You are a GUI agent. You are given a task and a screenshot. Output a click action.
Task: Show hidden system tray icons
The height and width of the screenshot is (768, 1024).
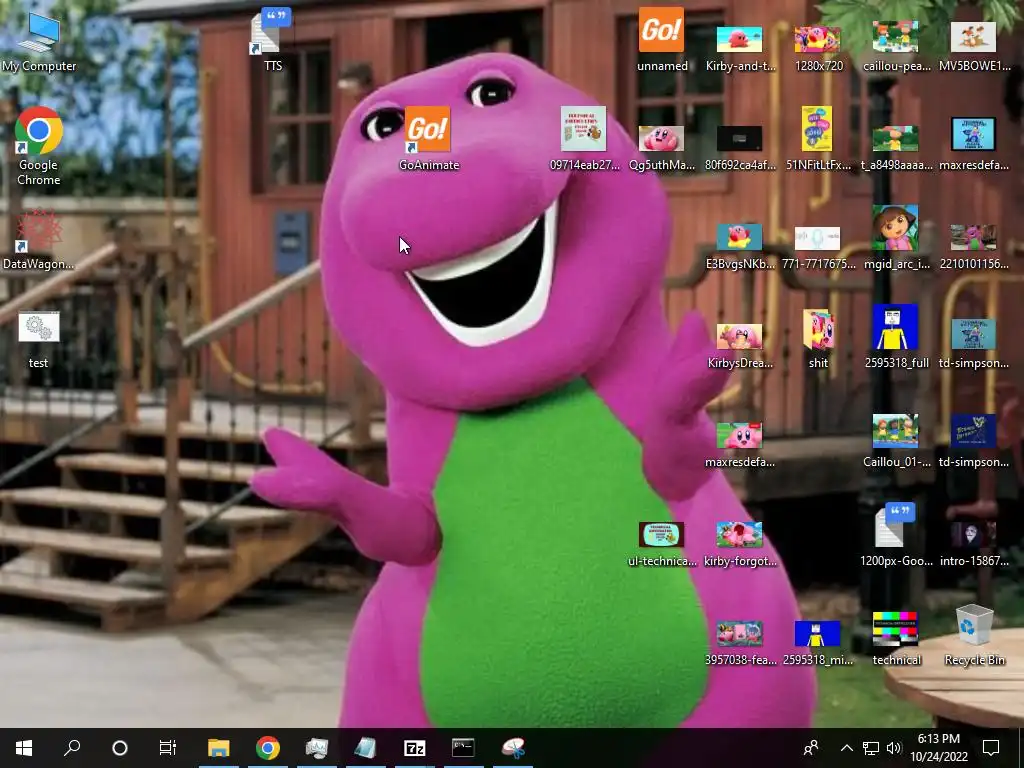point(846,748)
